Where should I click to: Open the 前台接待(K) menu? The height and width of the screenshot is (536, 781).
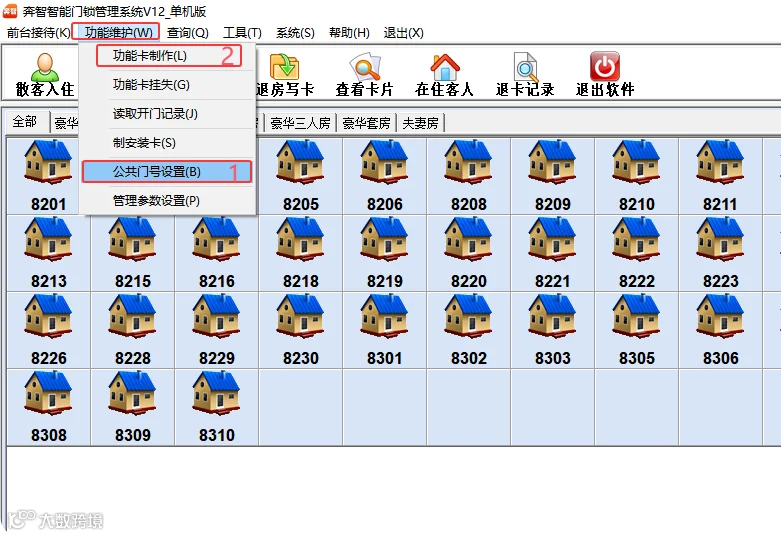38,33
